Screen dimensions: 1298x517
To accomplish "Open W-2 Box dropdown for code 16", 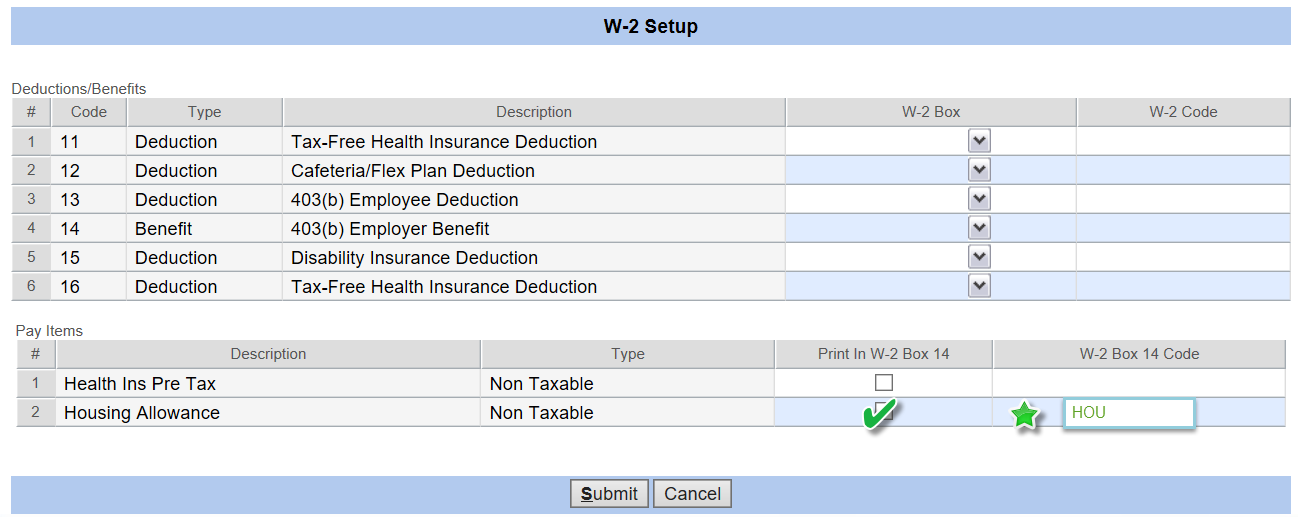I will click(x=979, y=286).
